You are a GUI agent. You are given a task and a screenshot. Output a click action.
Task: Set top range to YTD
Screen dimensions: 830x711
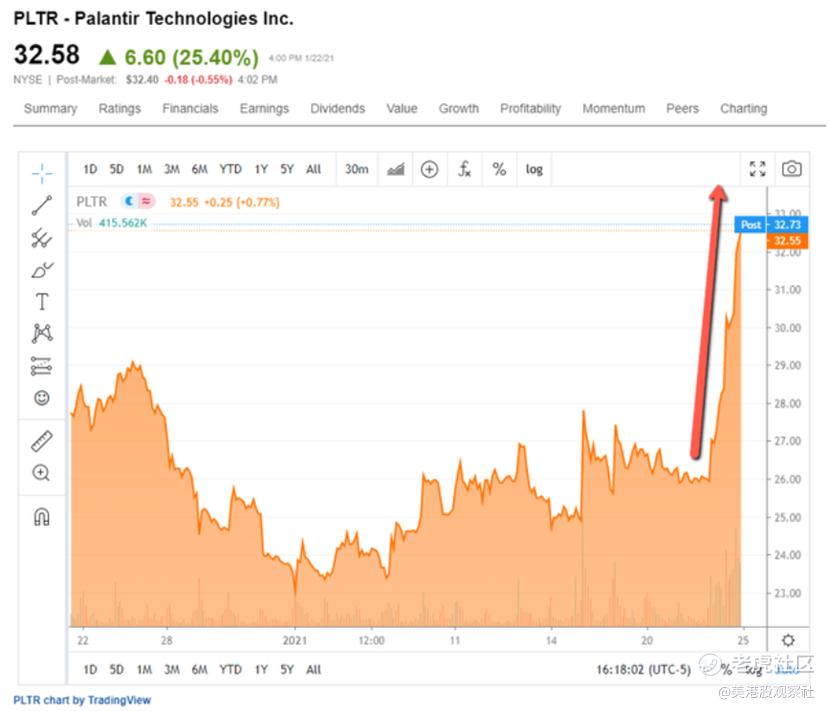click(230, 169)
